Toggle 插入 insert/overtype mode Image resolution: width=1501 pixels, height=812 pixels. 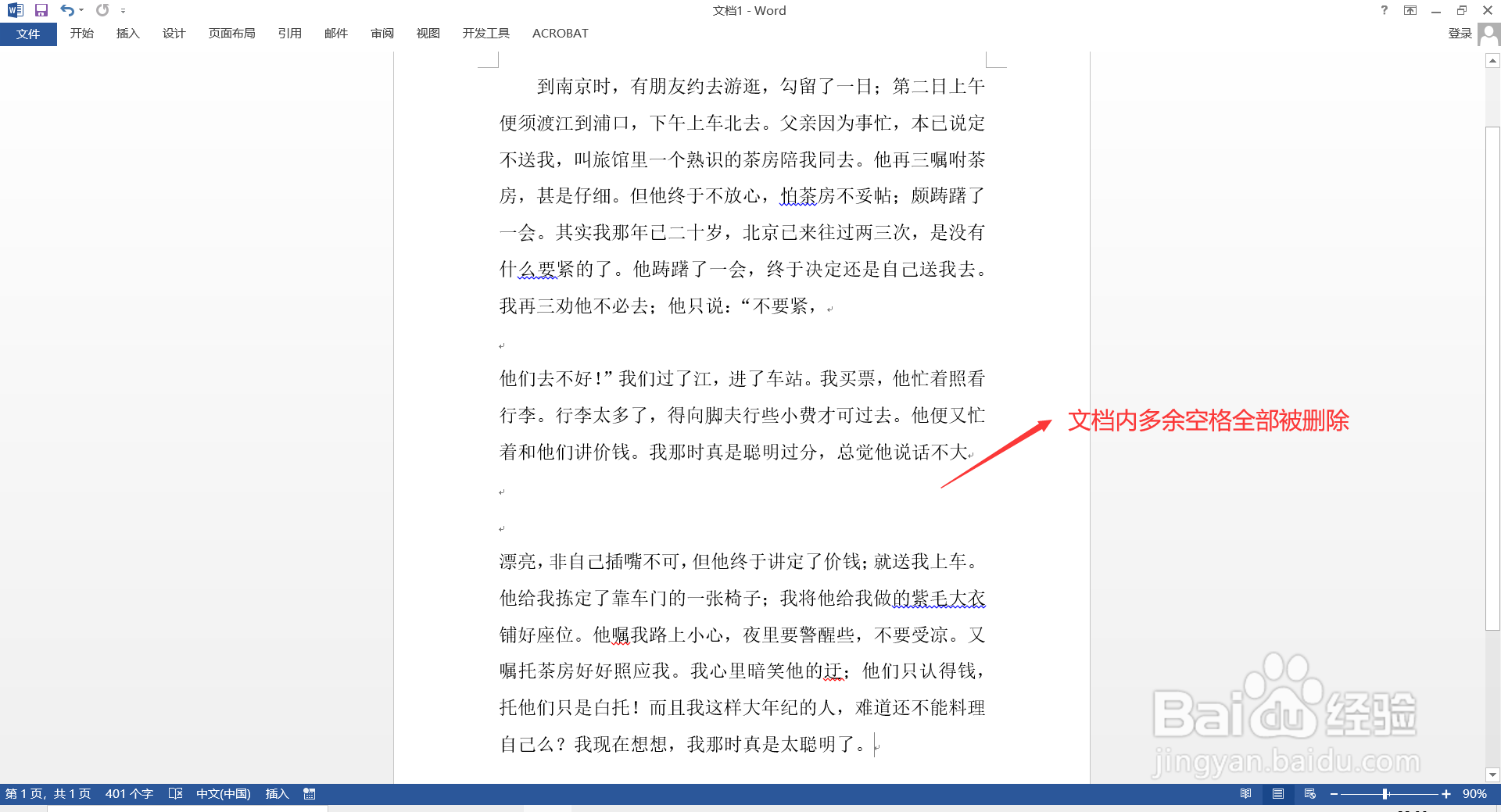click(278, 794)
